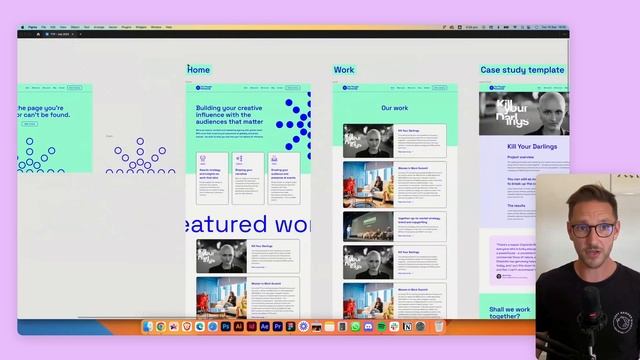Select the middle service card on Home
This screenshot has width=640, height=360.
pyautogui.click(x=248, y=179)
